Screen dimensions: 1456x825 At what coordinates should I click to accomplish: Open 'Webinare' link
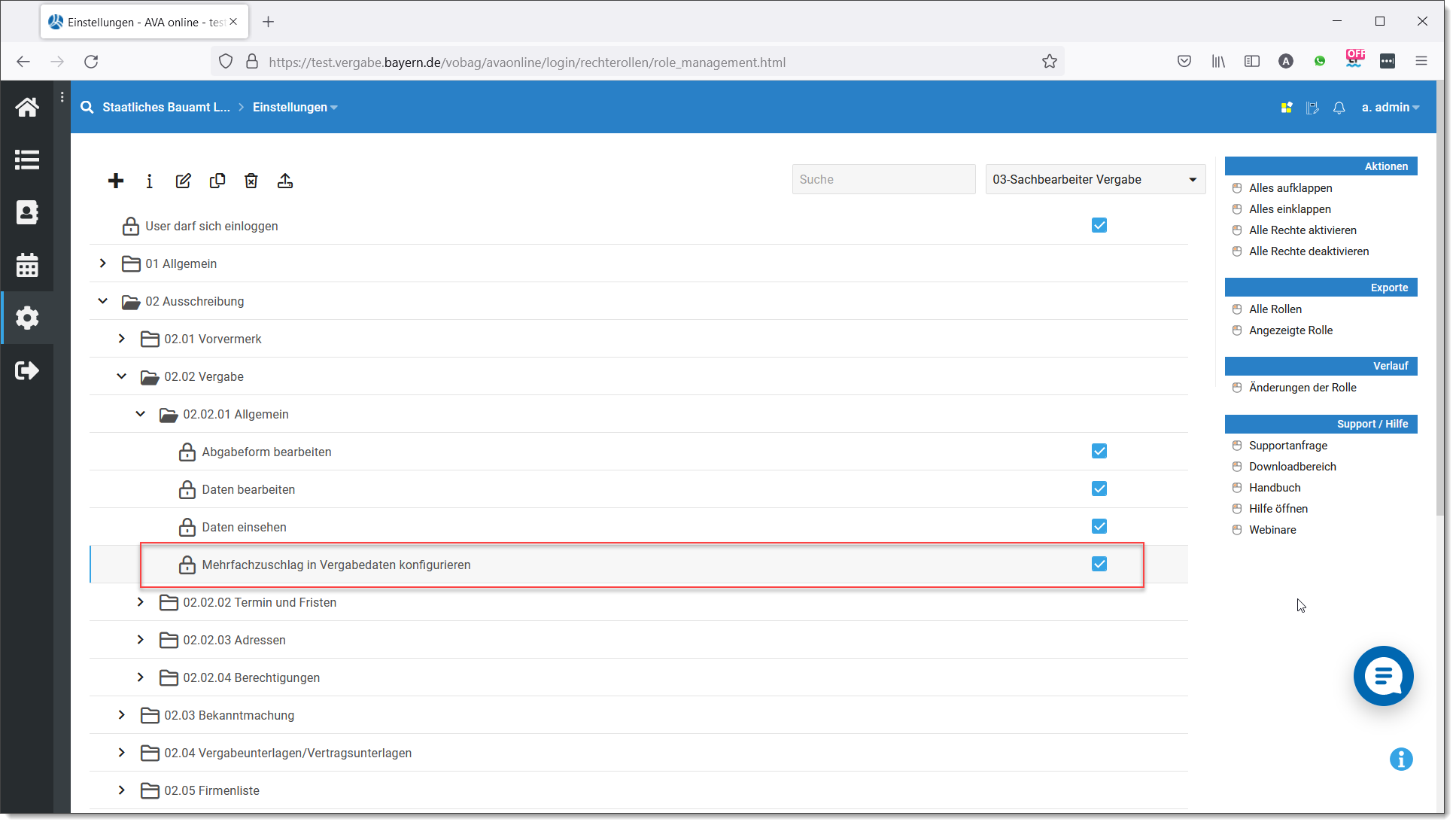point(1272,530)
